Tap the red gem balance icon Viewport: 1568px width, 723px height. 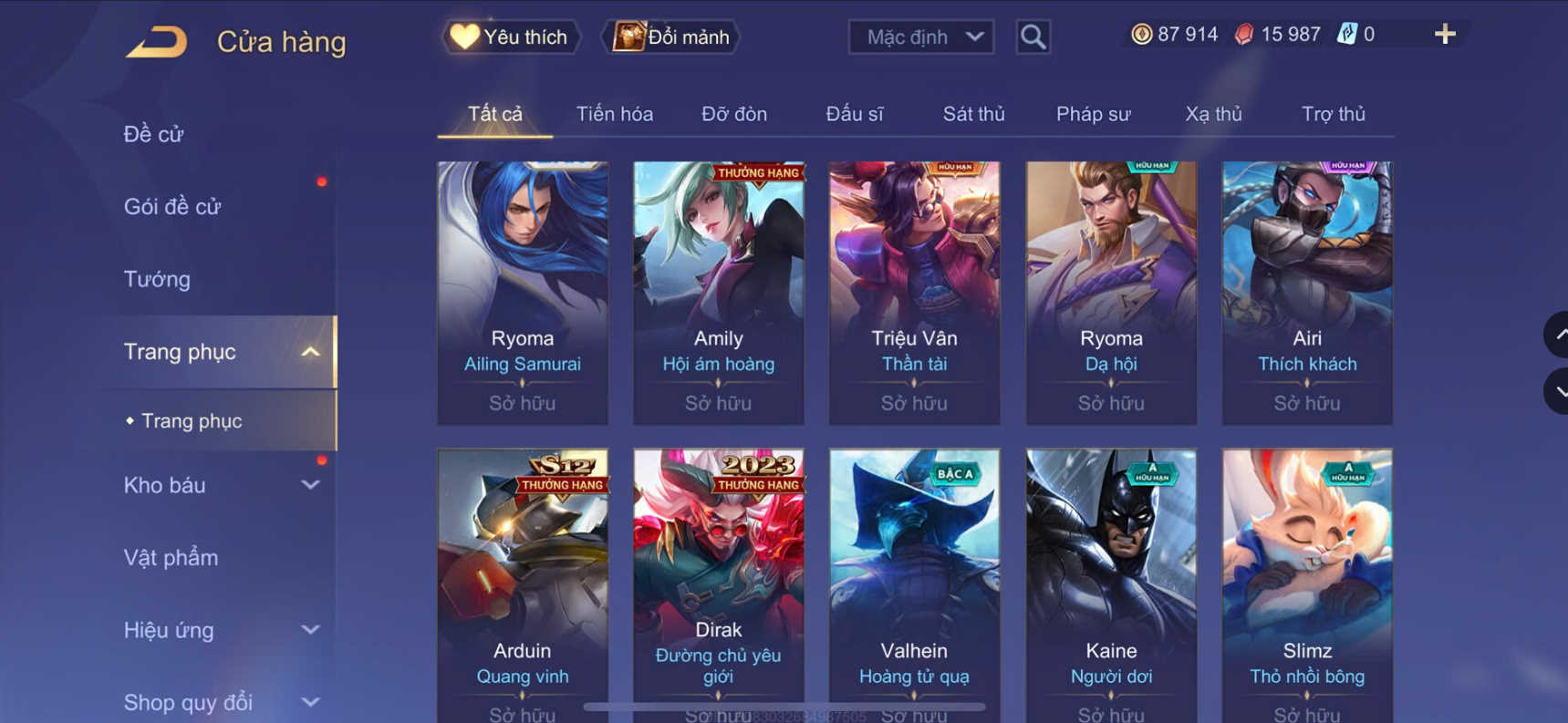click(1244, 35)
